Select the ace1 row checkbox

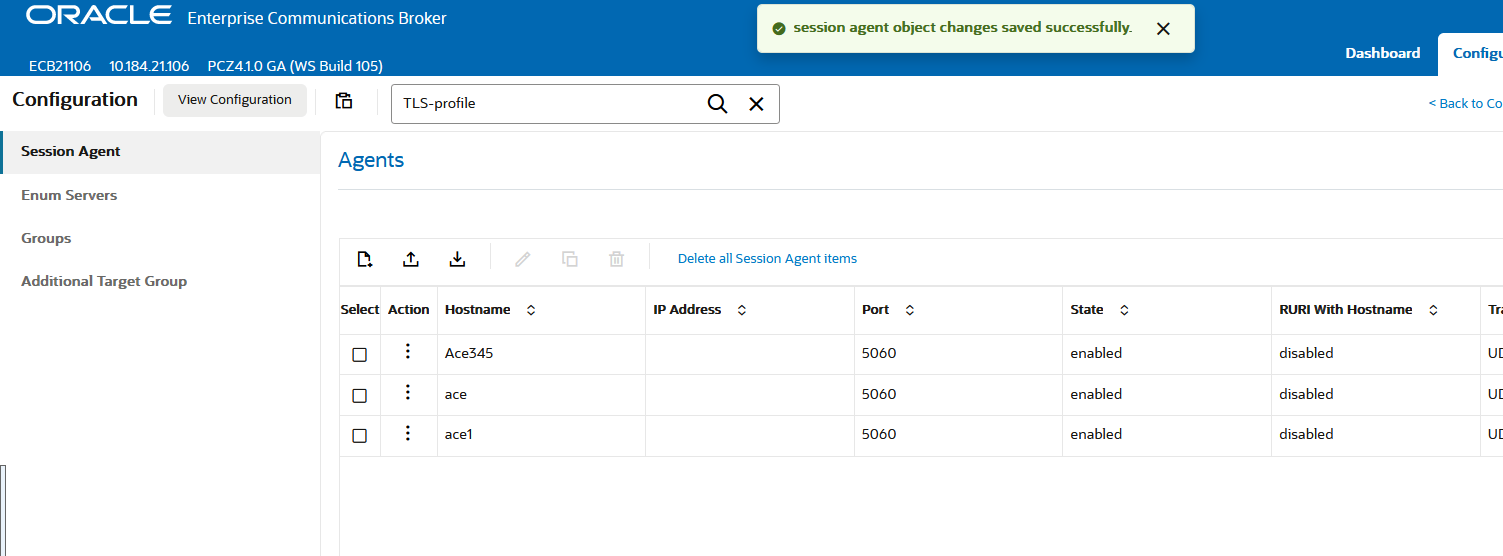[x=360, y=436]
